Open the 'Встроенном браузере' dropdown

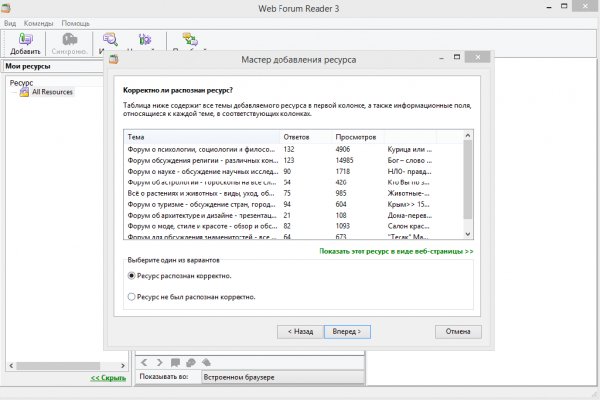coord(283,377)
